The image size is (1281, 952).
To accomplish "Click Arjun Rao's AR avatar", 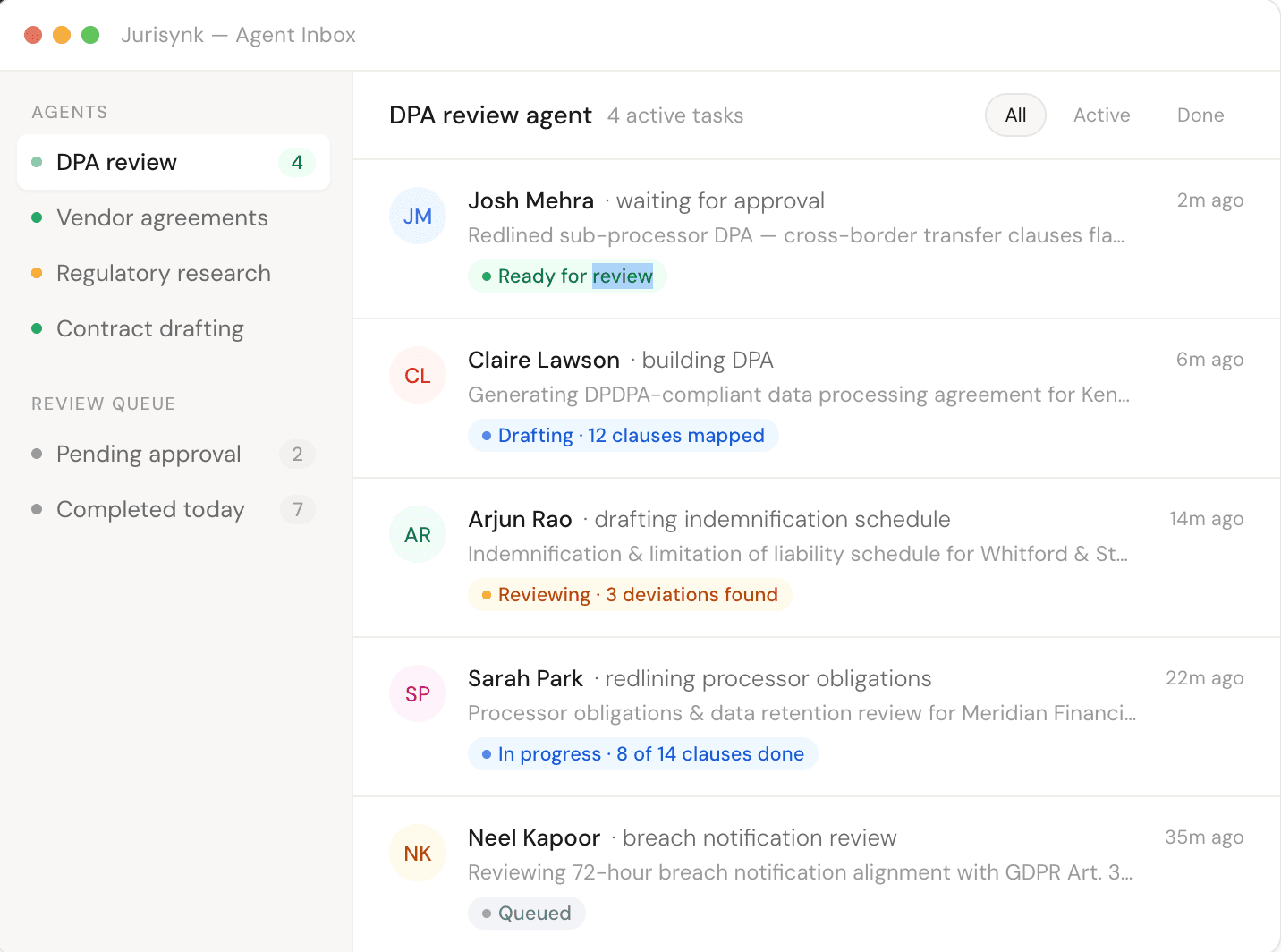I will (418, 535).
